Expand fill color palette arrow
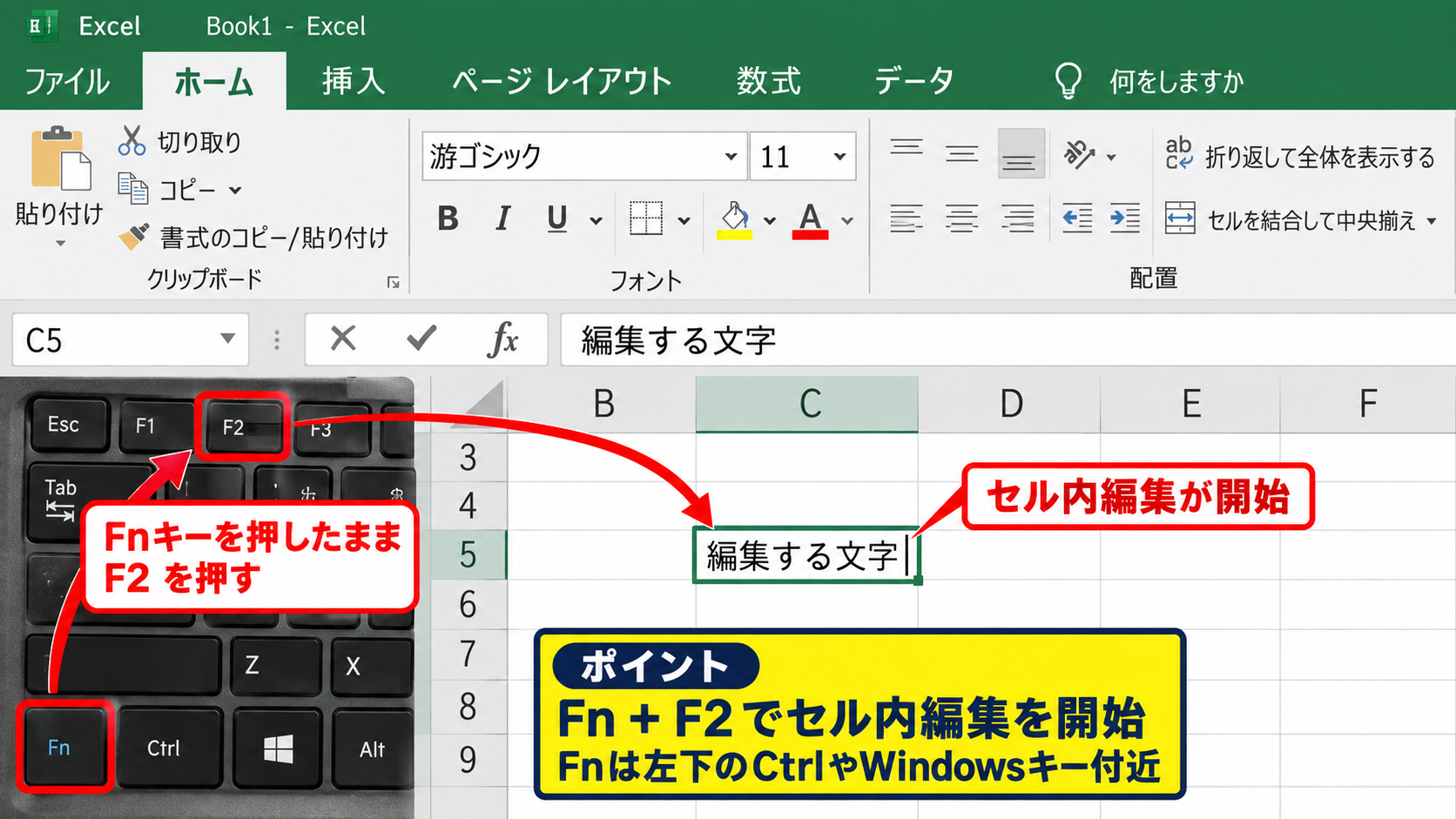Image resolution: width=1456 pixels, height=819 pixels. tap(769, 221)
